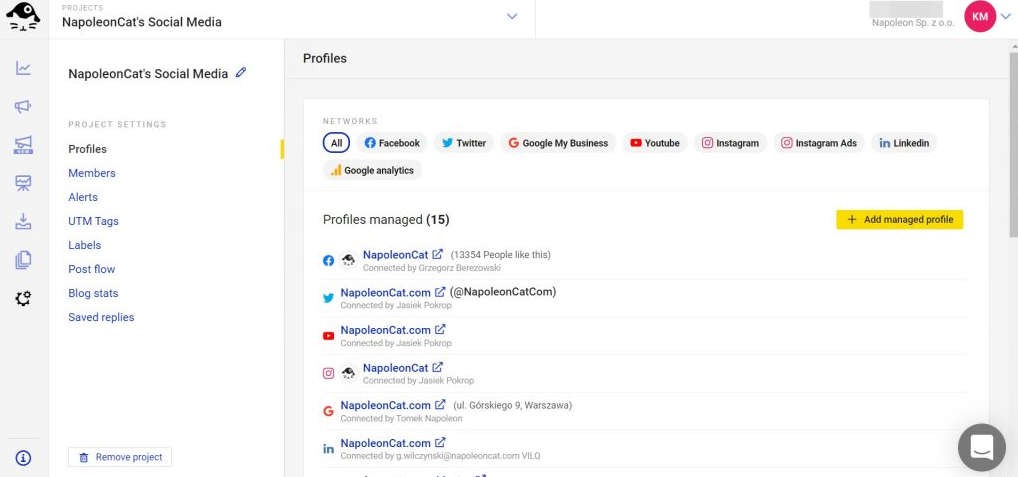Open external link for Instagram NapoleonCat profile
1018x477 pixels.
[438, 367]
